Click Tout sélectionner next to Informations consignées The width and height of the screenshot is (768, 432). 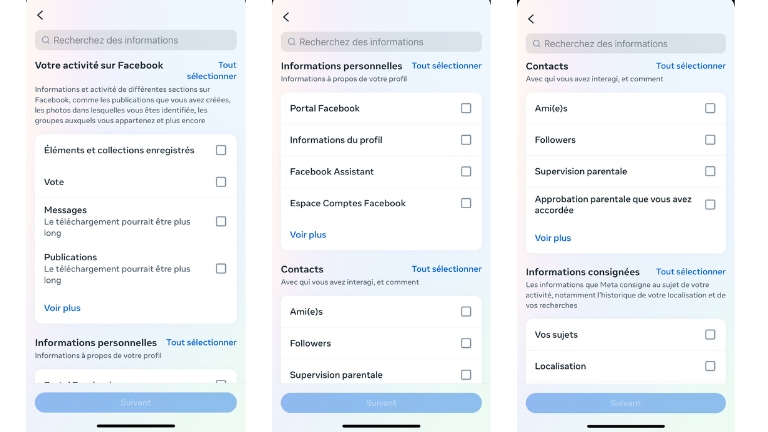click(x=690, y=272)
